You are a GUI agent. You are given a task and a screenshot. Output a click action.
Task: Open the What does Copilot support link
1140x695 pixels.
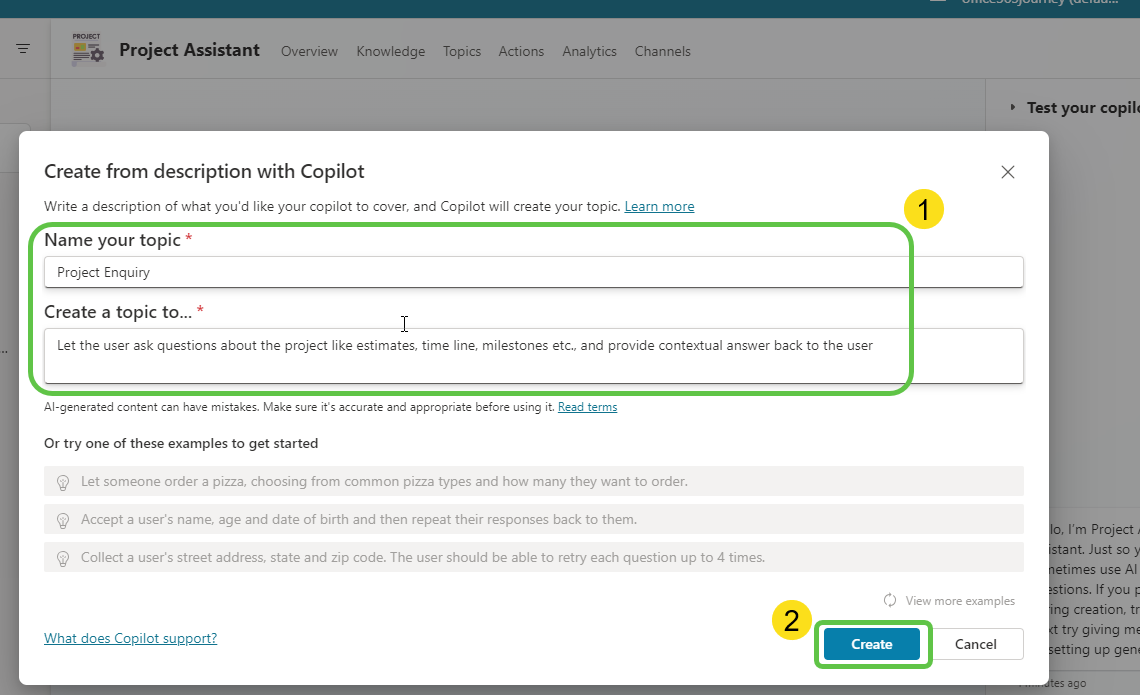pos(130,638)
